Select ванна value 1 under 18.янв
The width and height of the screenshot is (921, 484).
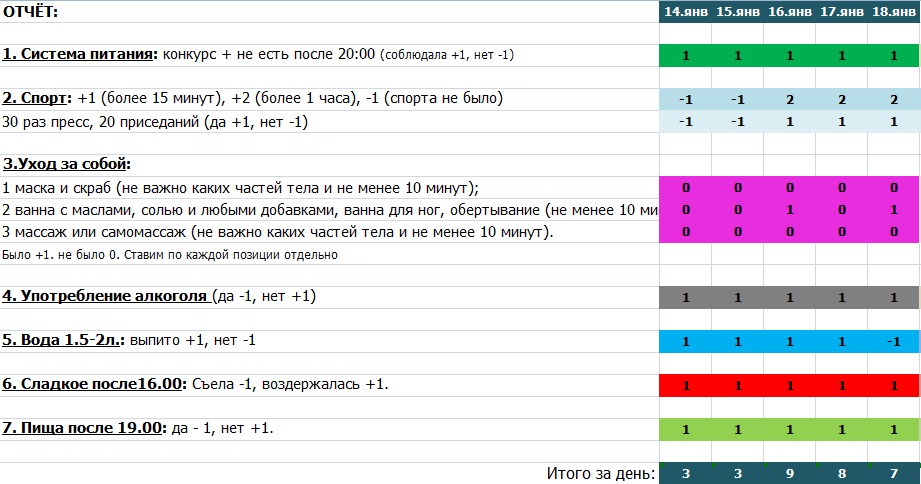[894, 210]
